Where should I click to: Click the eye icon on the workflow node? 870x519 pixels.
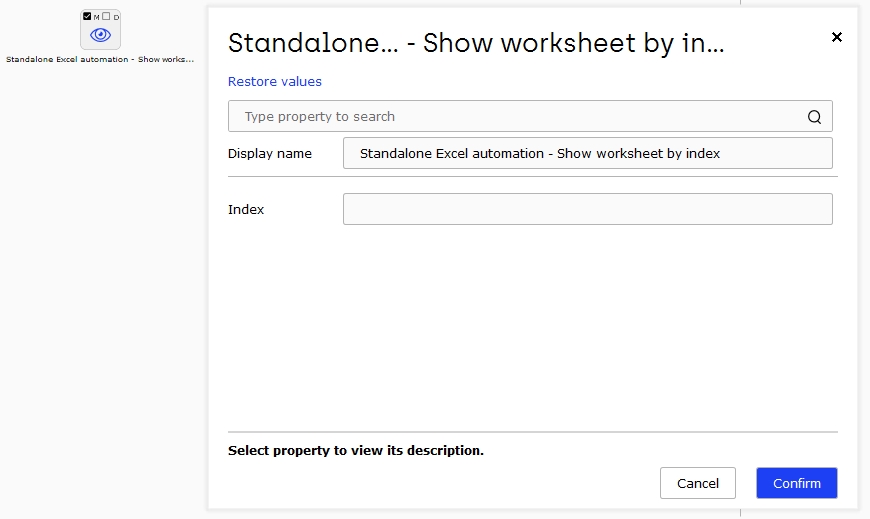[x=100, y=35]
